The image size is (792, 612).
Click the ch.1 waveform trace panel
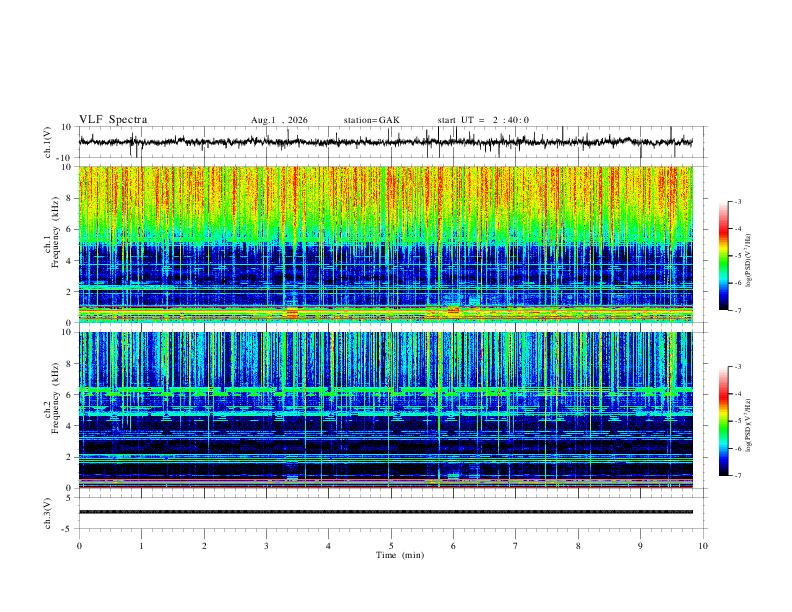point(386,142)
